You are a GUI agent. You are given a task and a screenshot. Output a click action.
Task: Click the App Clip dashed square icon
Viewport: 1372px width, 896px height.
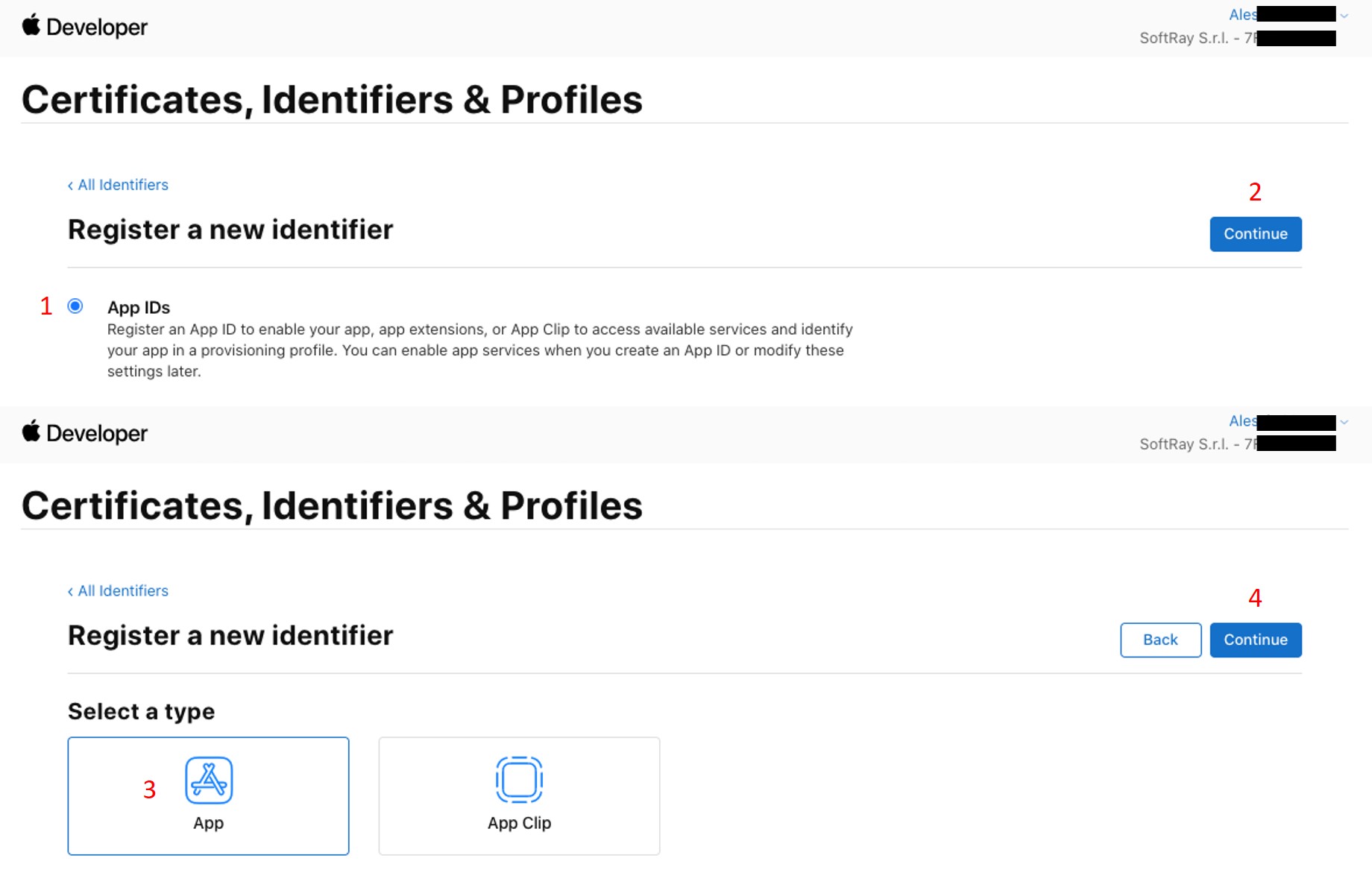(x=519, y=780)
